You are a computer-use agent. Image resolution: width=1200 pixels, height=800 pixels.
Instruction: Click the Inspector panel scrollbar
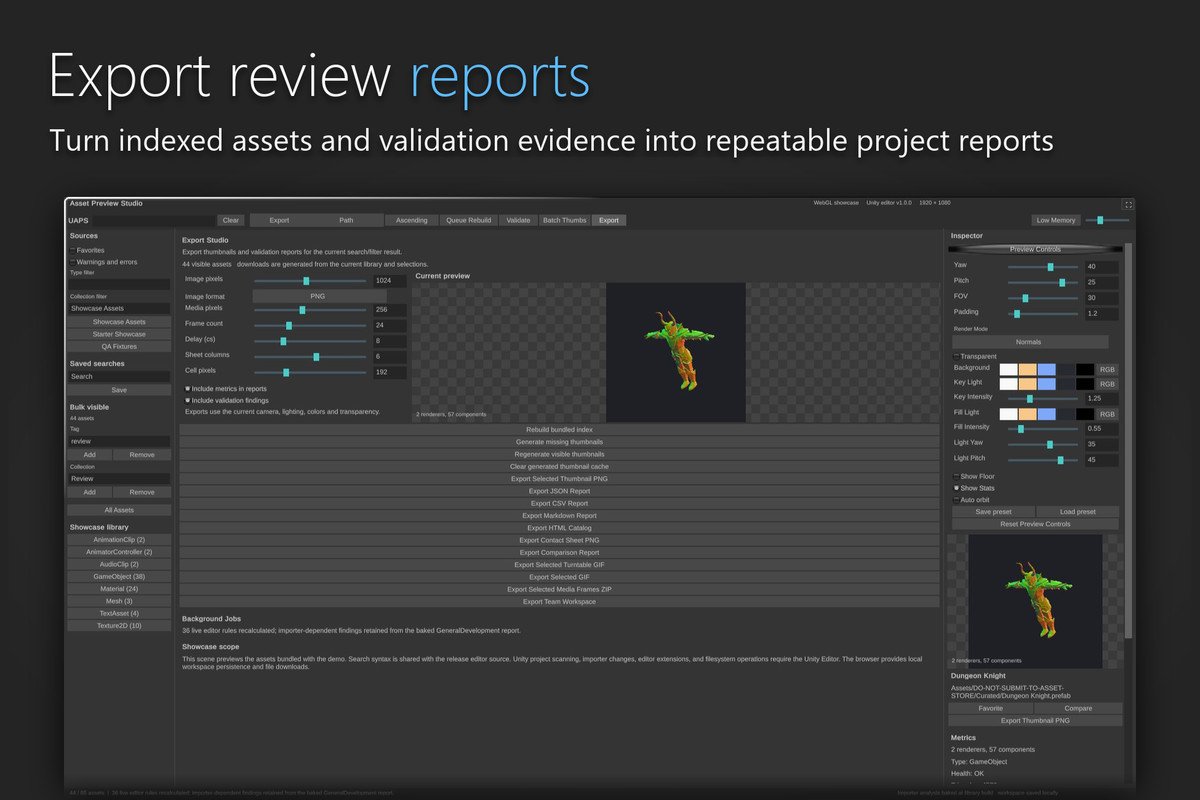tap(1129, 440)
